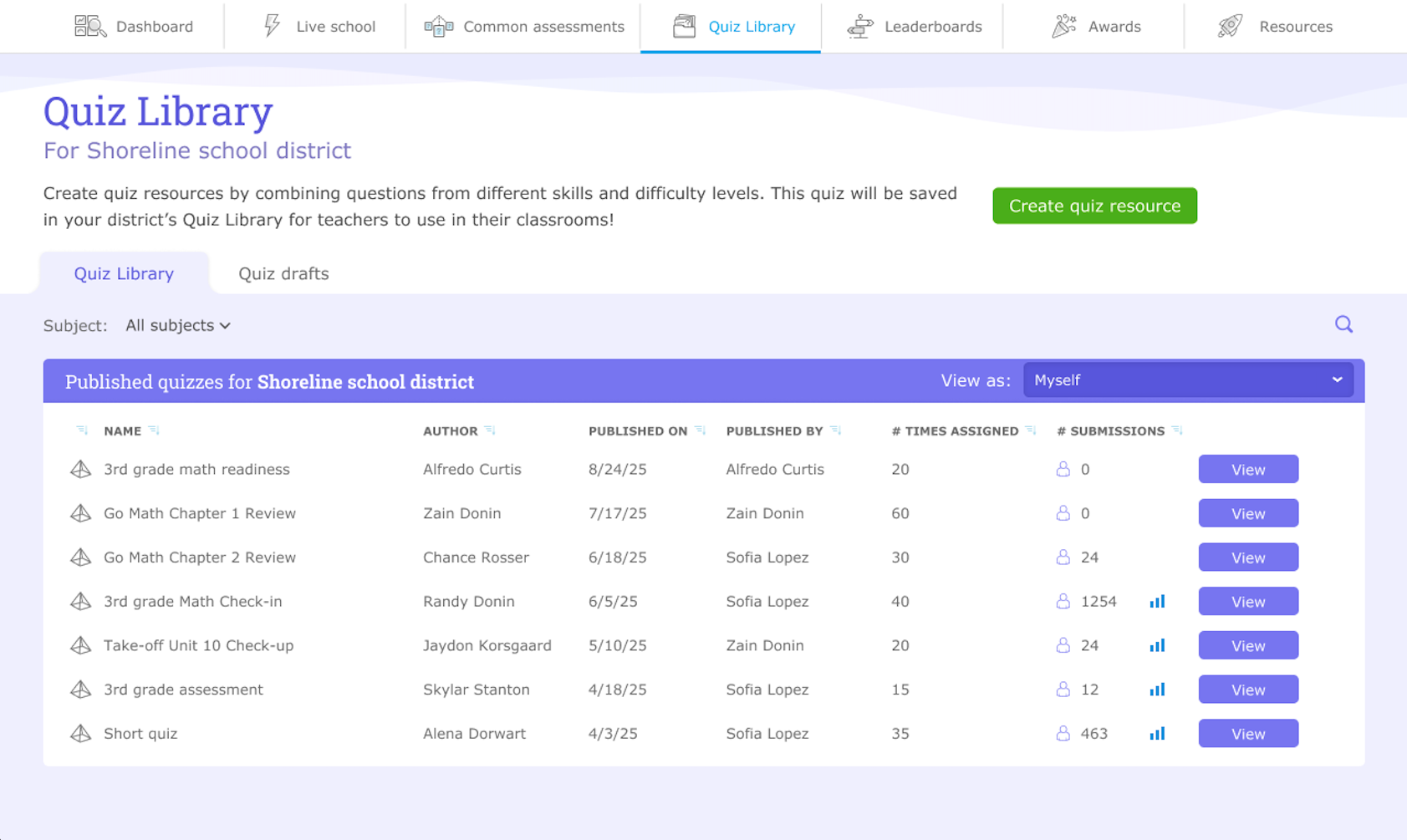Screen dimensions: 1407x840
Task: Click submissions person icon for Go Math Chapter 2 Review
Action: 1063,557
